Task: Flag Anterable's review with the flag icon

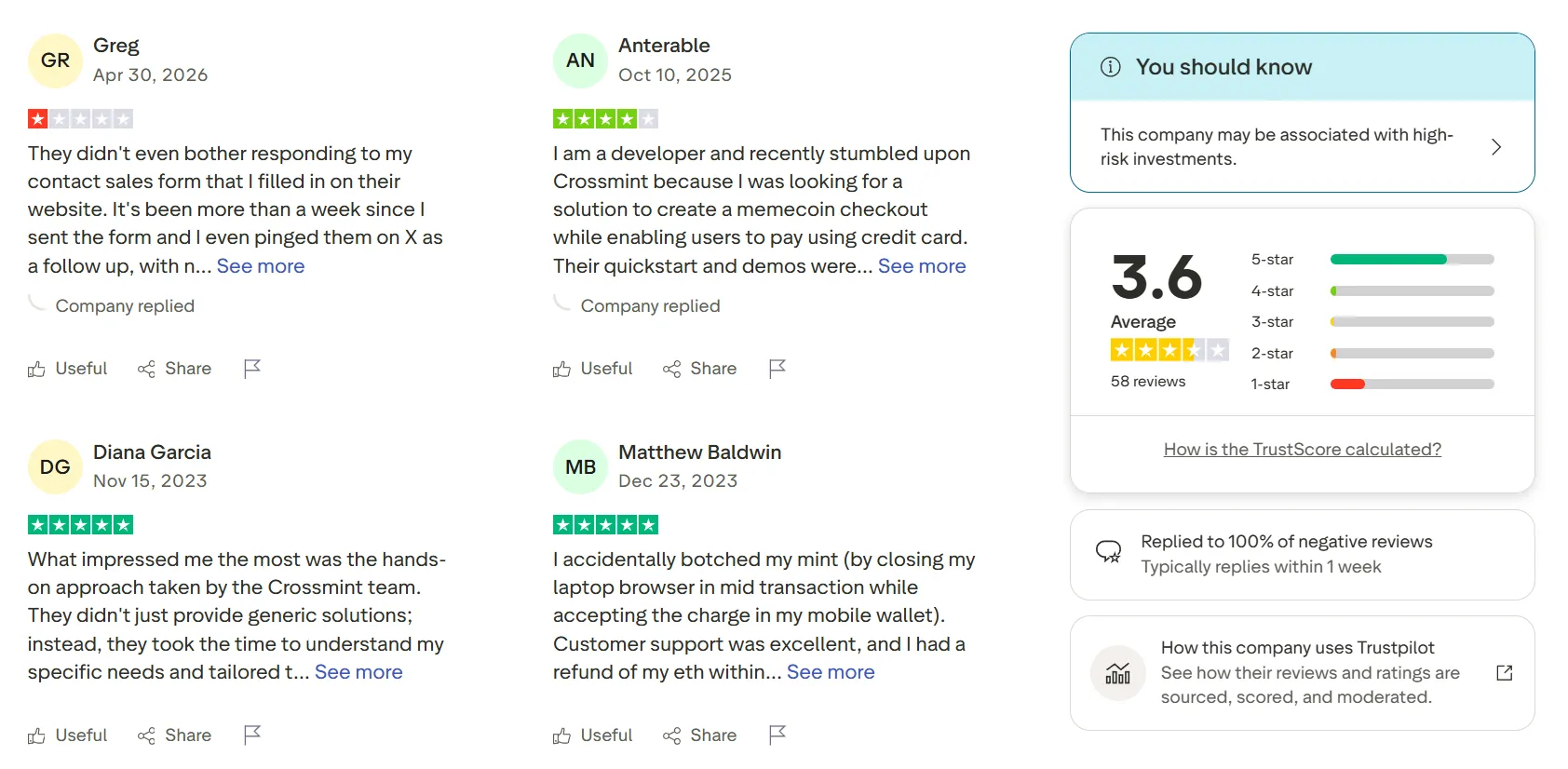Action: (777, 369)
